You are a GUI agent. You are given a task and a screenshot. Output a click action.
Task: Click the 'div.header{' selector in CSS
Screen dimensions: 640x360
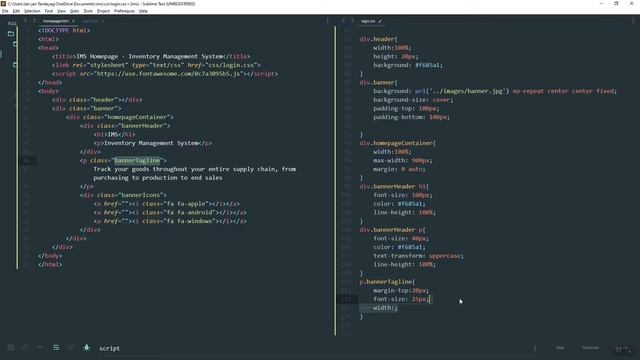[x=378, y=39]
